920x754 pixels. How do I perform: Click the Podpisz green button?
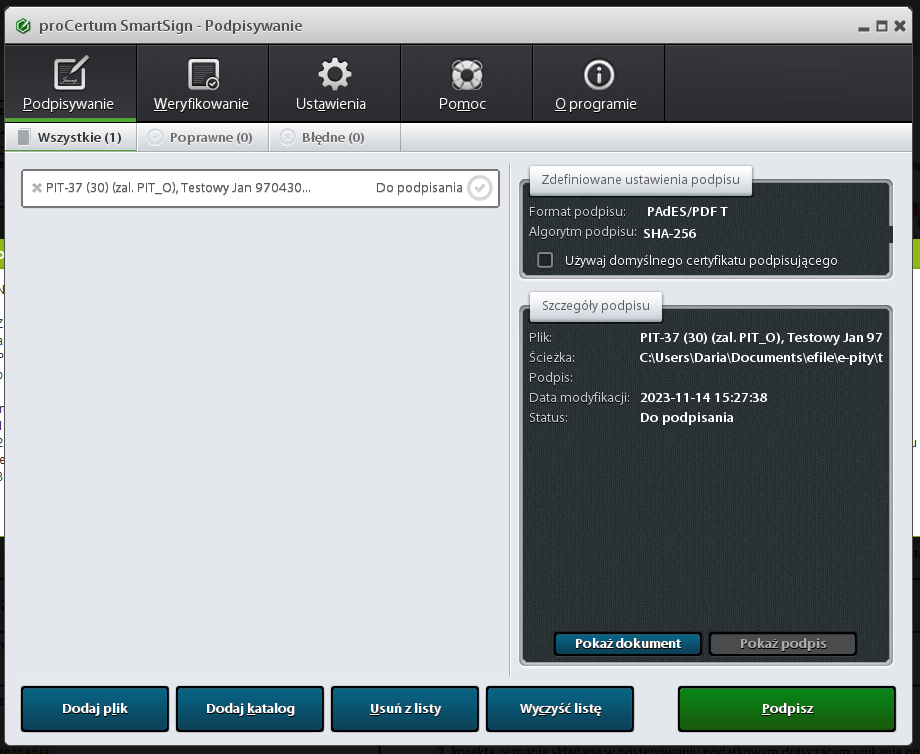786,709
